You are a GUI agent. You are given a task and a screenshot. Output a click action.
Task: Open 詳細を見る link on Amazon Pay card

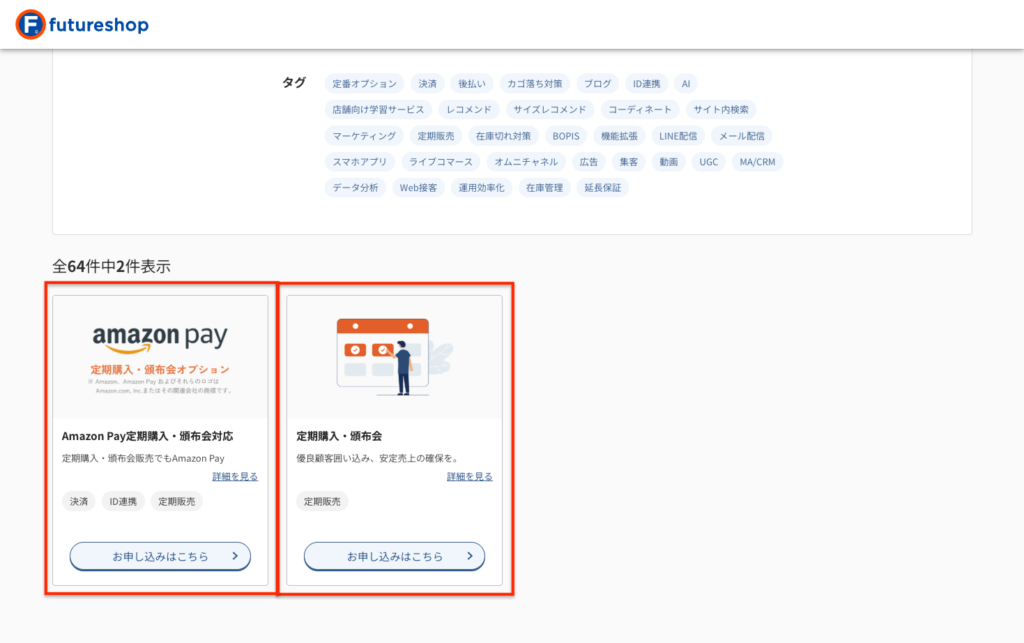point(235,477)
